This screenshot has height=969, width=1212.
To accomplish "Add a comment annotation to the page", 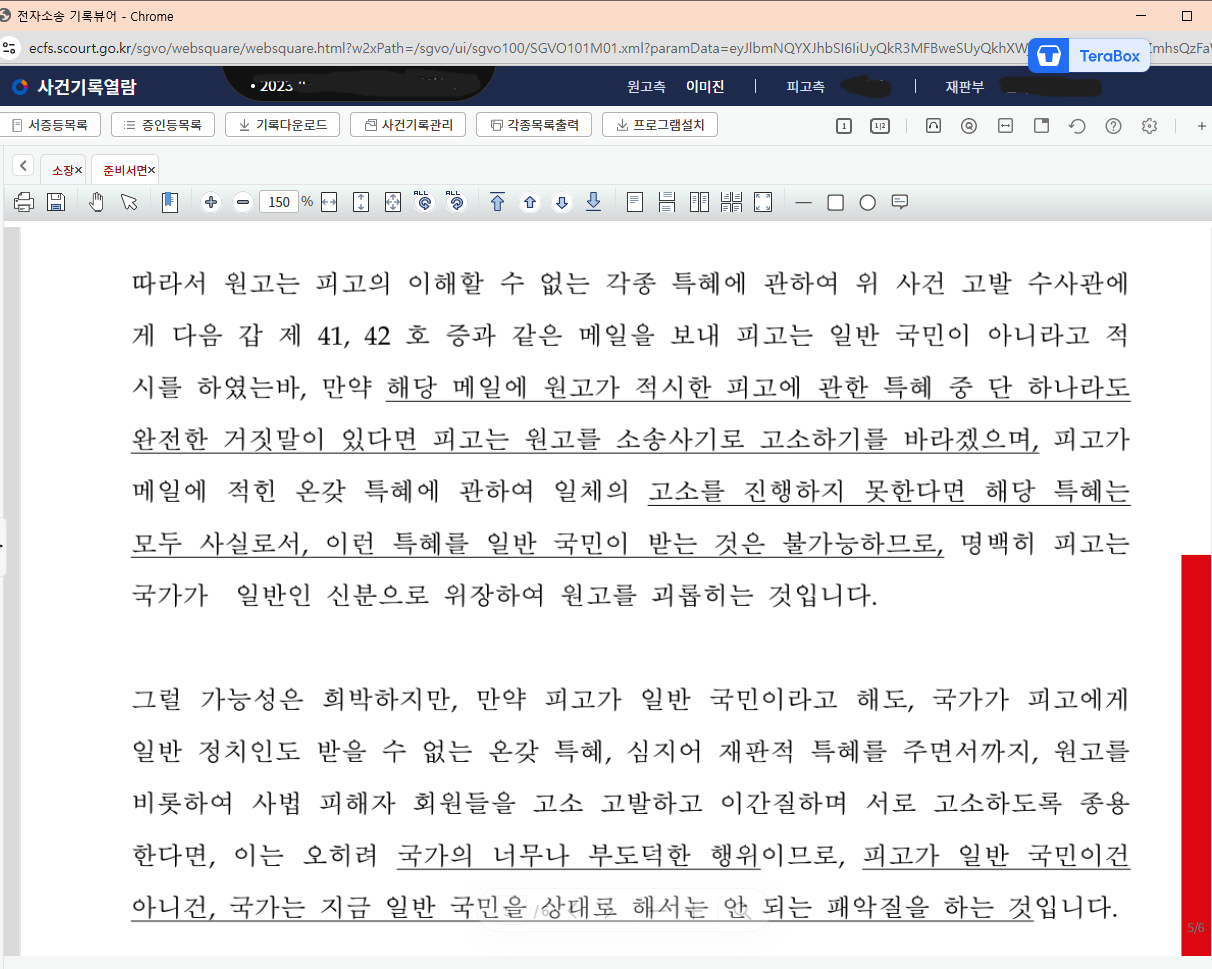I will (899, 201).
